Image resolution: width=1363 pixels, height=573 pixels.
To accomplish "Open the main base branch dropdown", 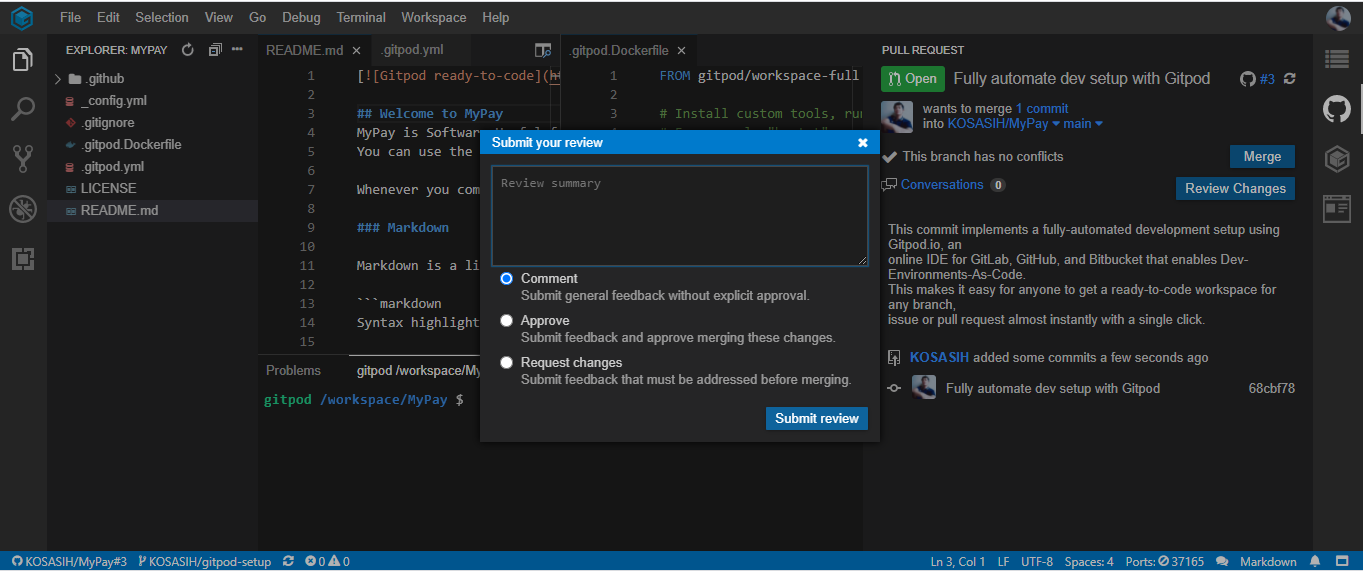I will click(x=1083, y=124).
